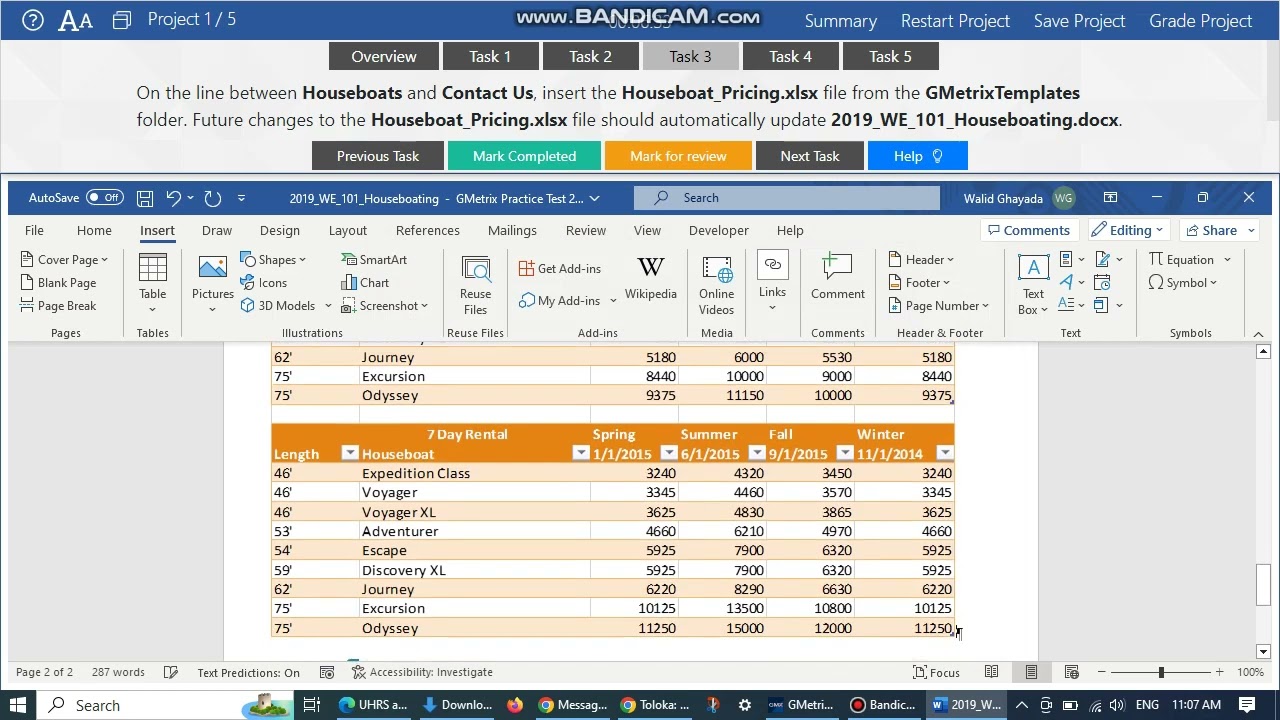The width and height of the screenshot is (1280, 720).
Task: Expand Page Number dropdown
Action: (x=985, y=306)
